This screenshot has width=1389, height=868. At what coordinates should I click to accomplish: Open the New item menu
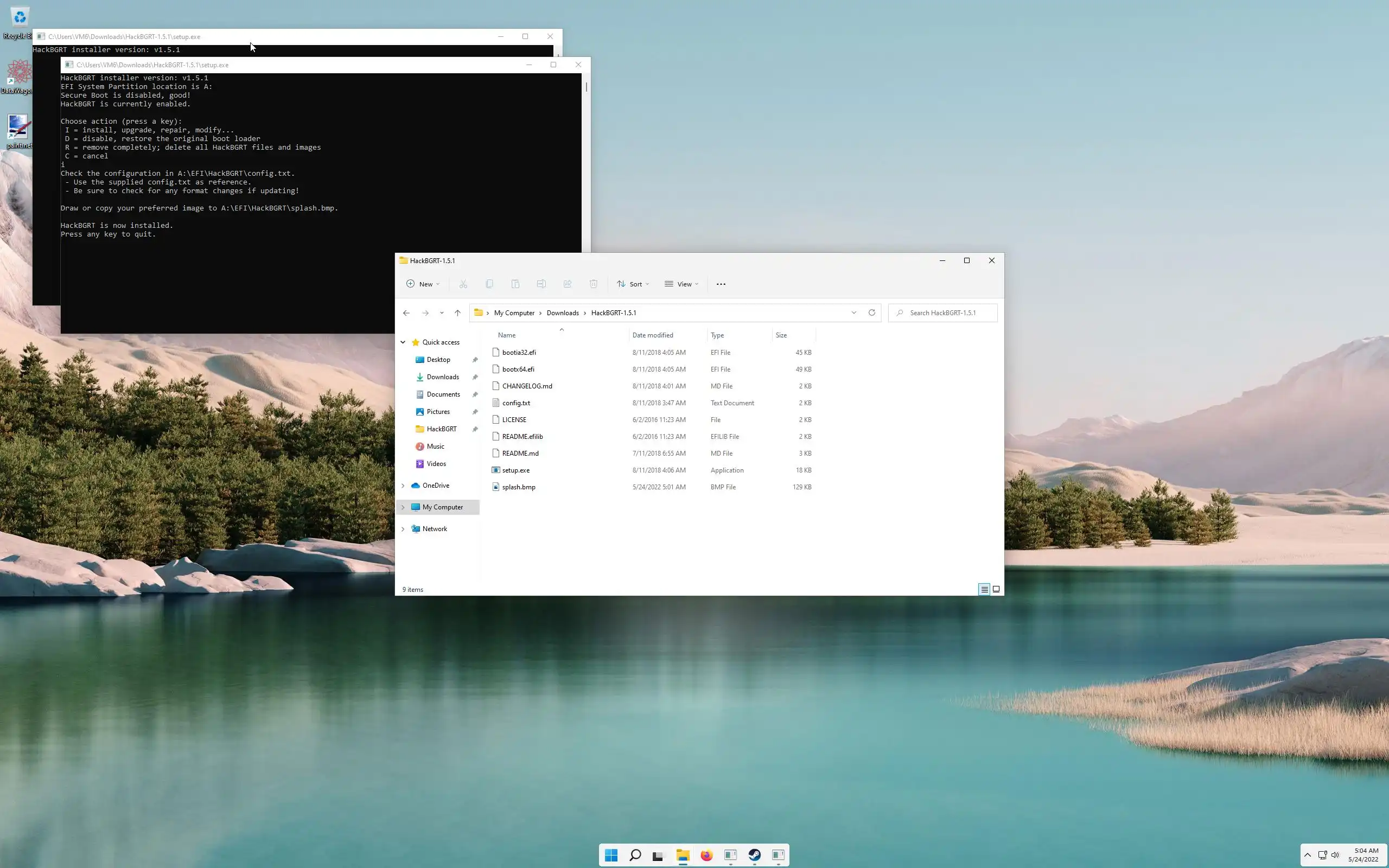423,284
